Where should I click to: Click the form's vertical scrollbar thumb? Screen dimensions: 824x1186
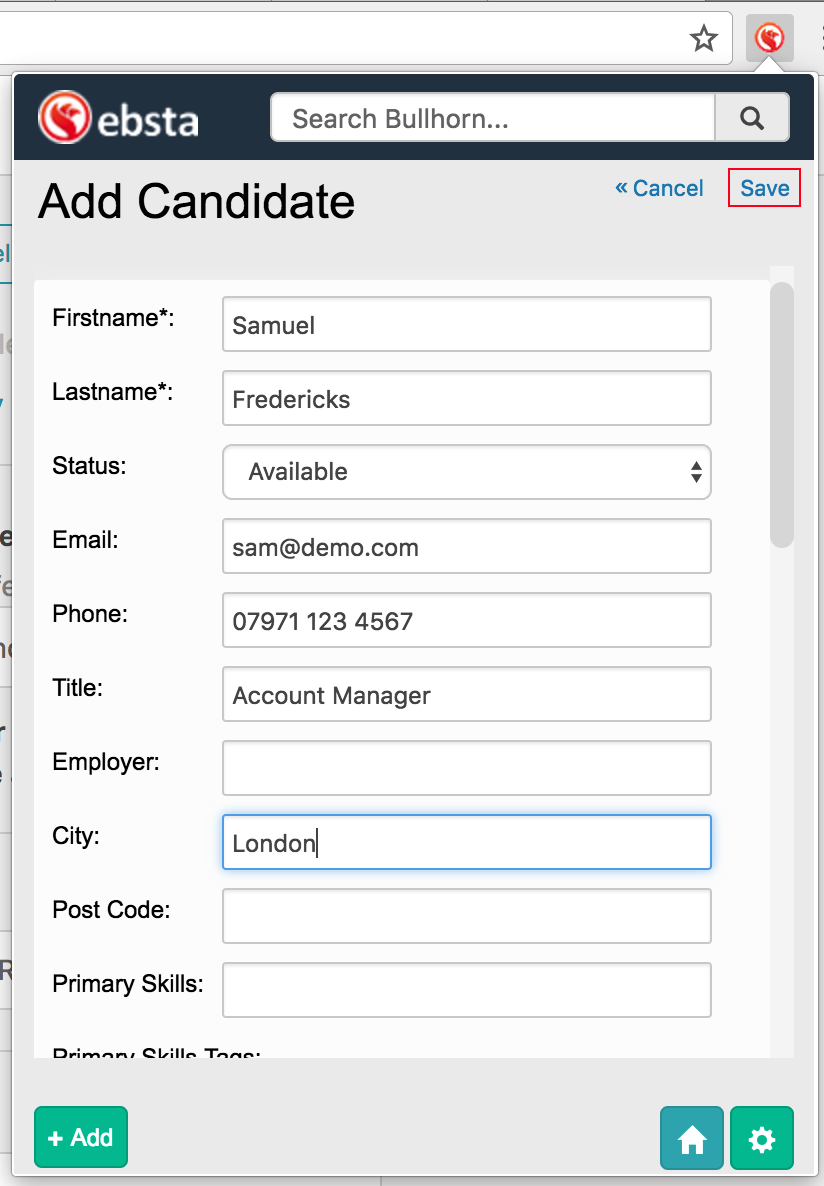click(x=782, y=415)
